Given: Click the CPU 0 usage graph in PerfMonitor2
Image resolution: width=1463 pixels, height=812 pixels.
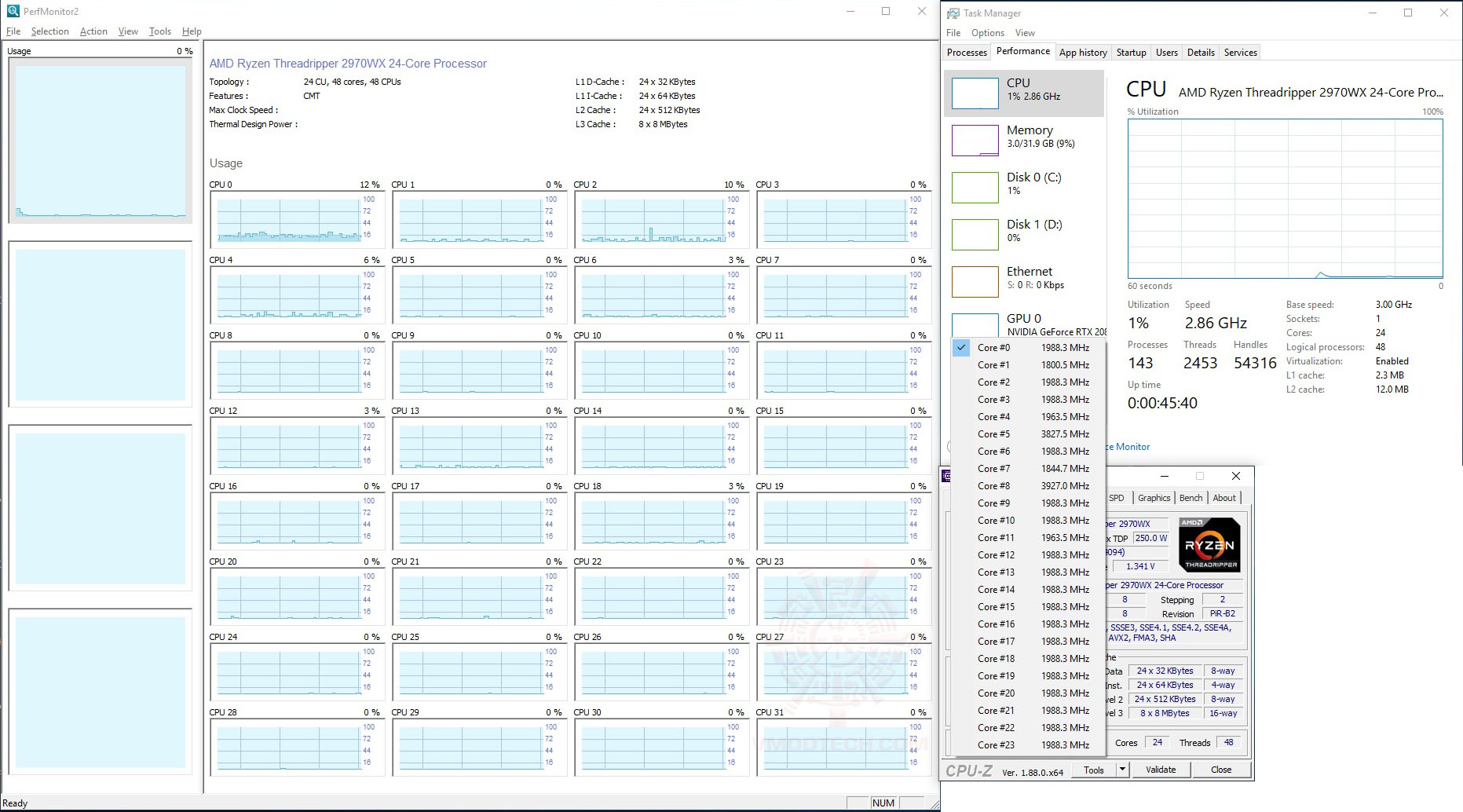Looking at the screenshot, I should pyautogui.click(x=296, y=219).
